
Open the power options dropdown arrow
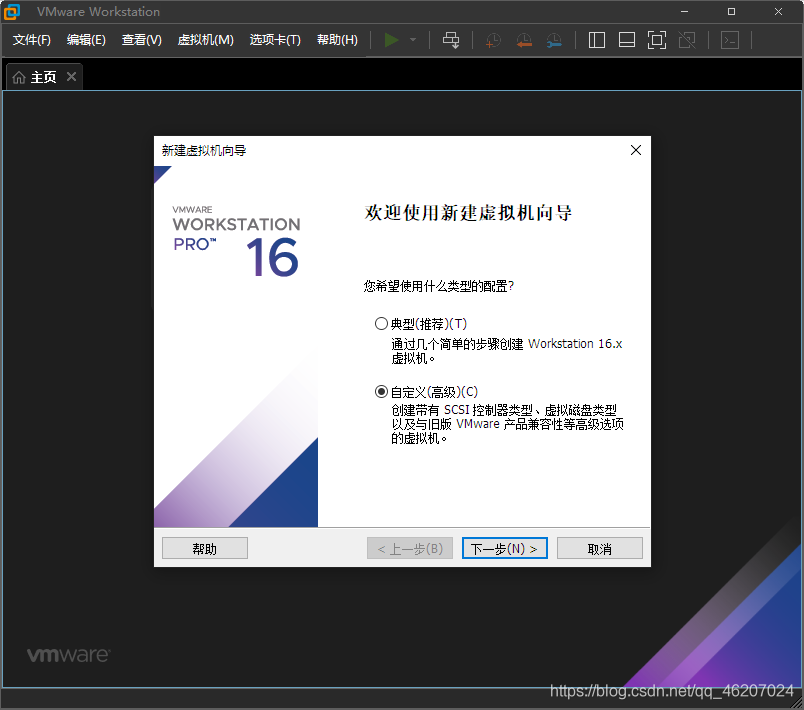coord(413,39)
